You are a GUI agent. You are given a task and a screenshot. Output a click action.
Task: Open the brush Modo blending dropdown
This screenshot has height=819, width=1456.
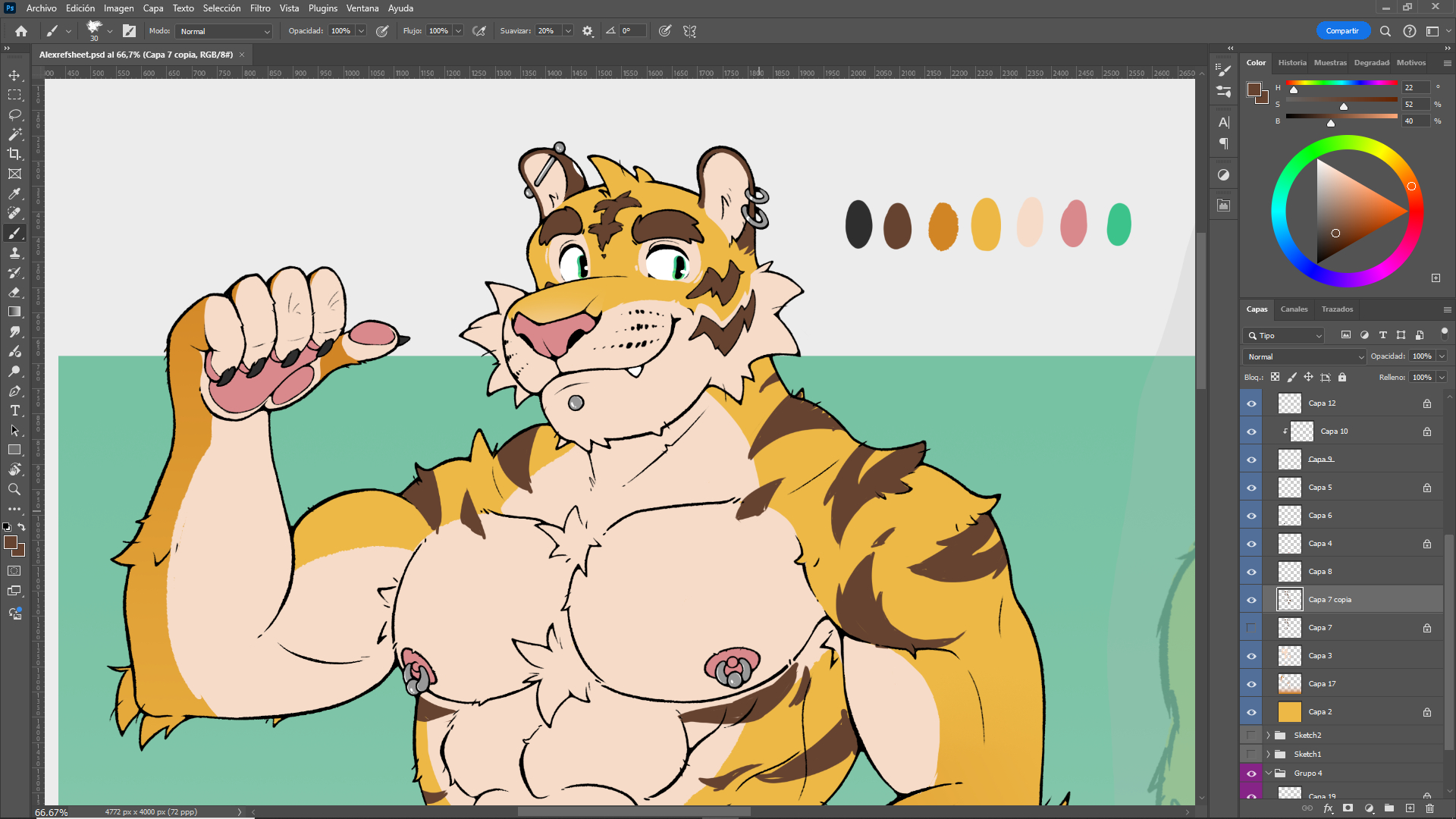click(x=224, y=31)
